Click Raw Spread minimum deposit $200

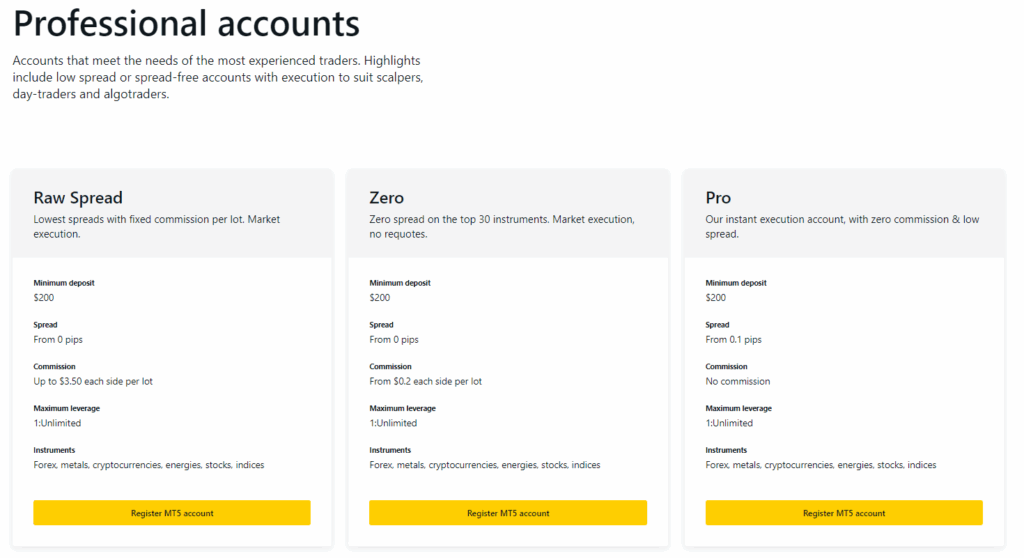tap(44, 297)
